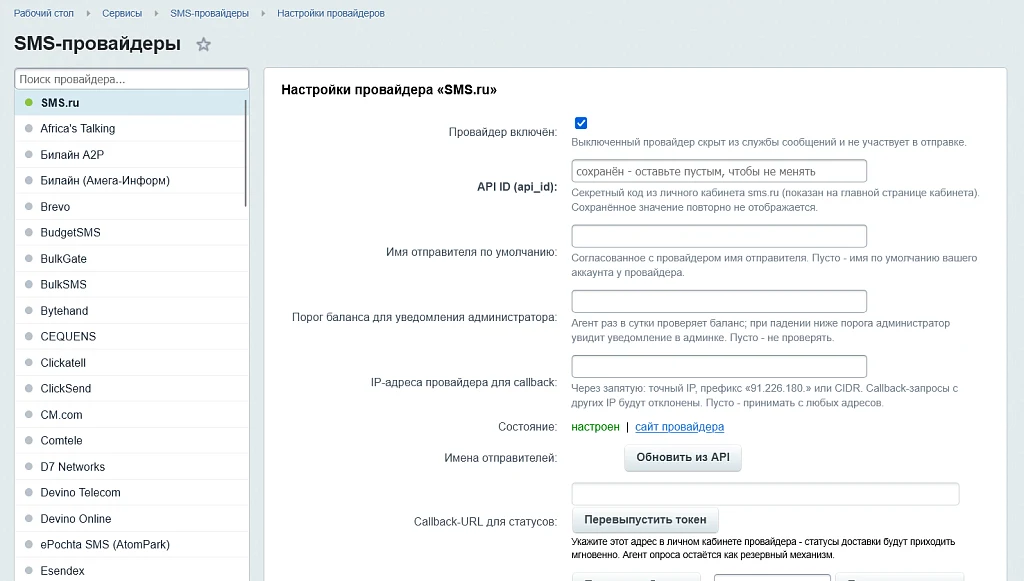1024x581 pixels.
Task: Open the "Рабочий стол" breadcrumb
Action: point(44,13)
